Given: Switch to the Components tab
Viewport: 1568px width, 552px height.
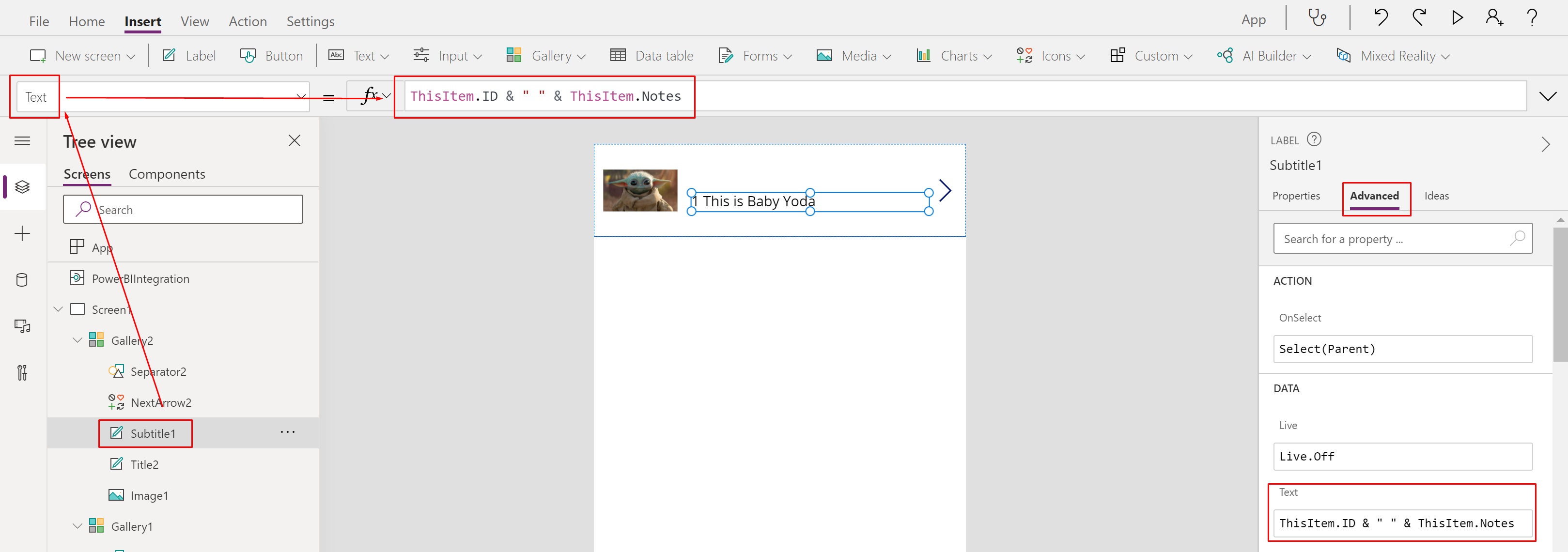Looking at the screenshot, I should click(167, 174).
